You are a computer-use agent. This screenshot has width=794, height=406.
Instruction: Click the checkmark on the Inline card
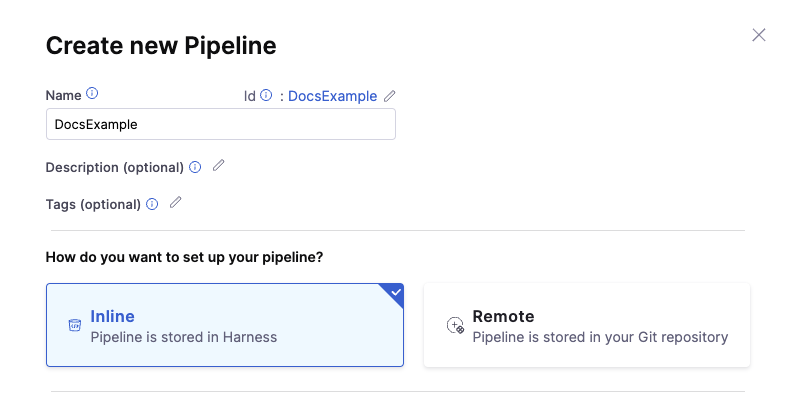[x=395, y=292]
